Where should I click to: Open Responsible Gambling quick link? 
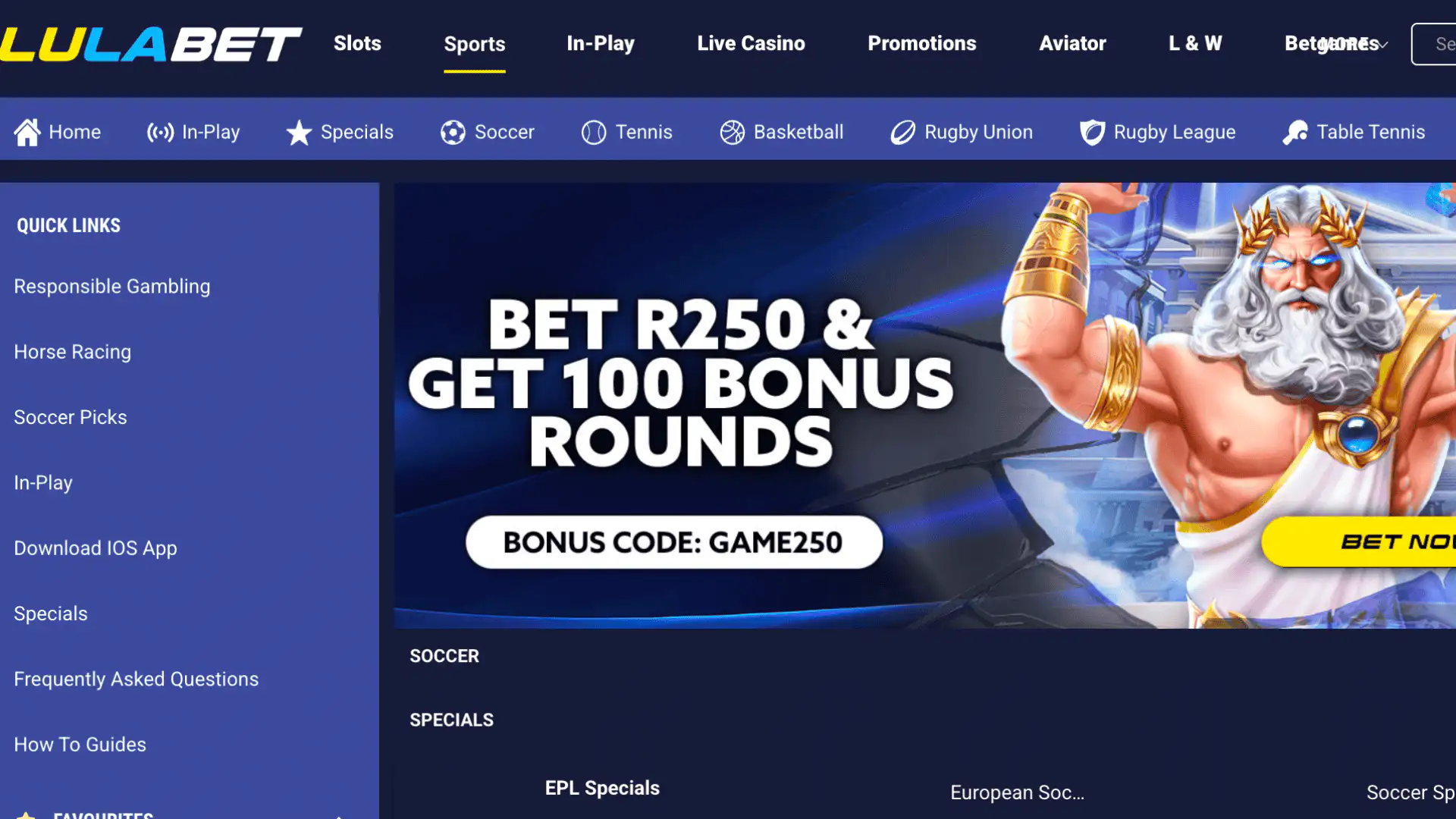112,287
